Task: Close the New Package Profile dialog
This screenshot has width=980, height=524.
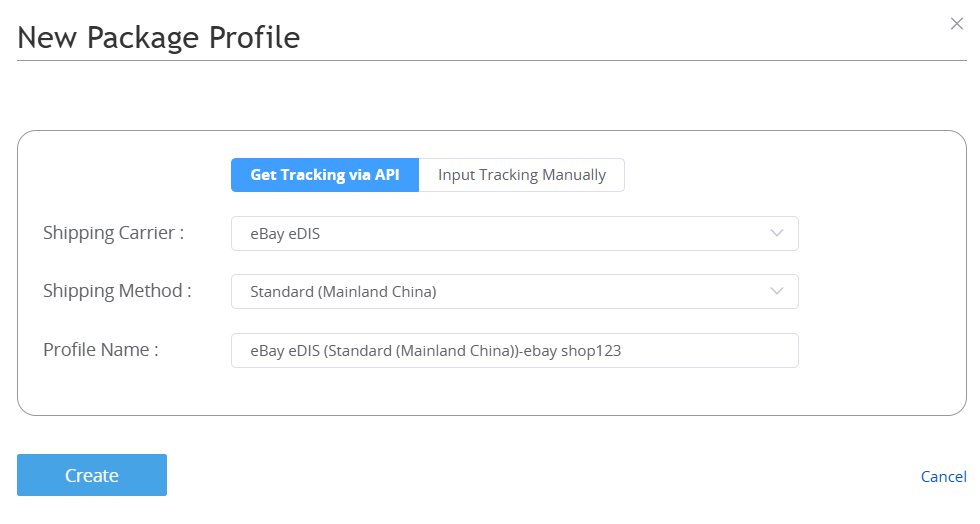Action: click(956, 24)
